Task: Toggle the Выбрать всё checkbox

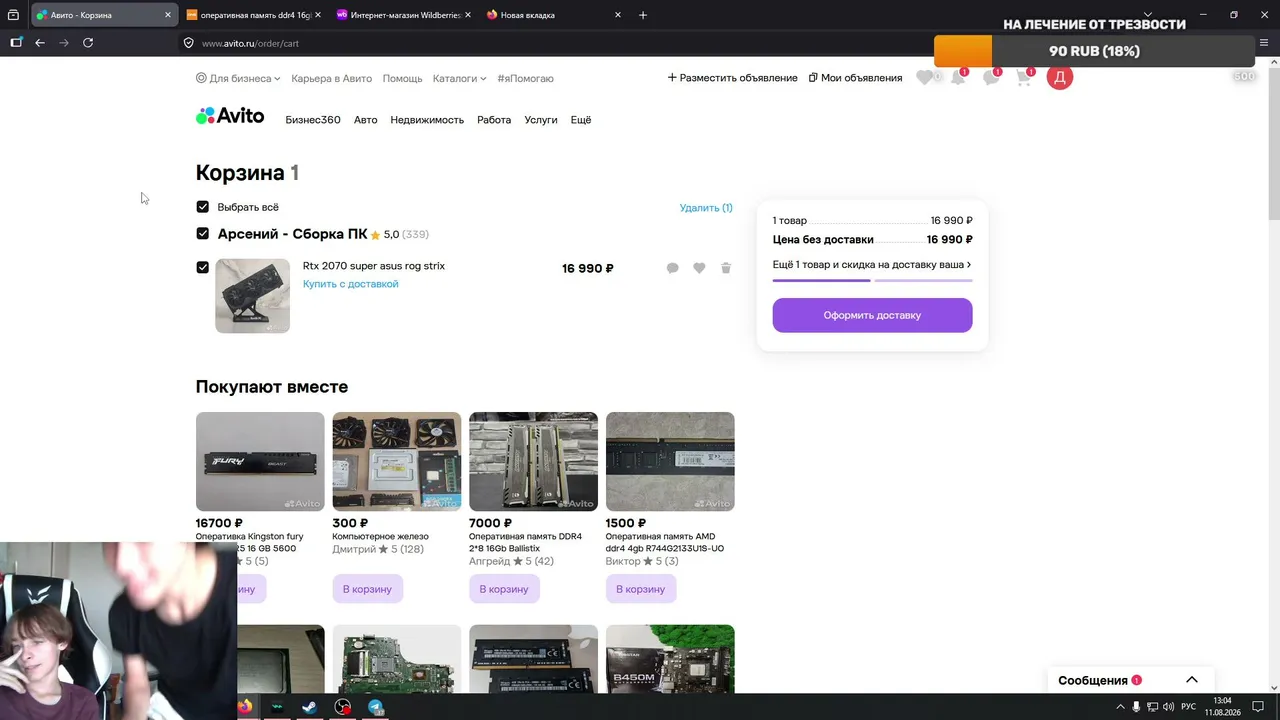Action: [203, 207]
